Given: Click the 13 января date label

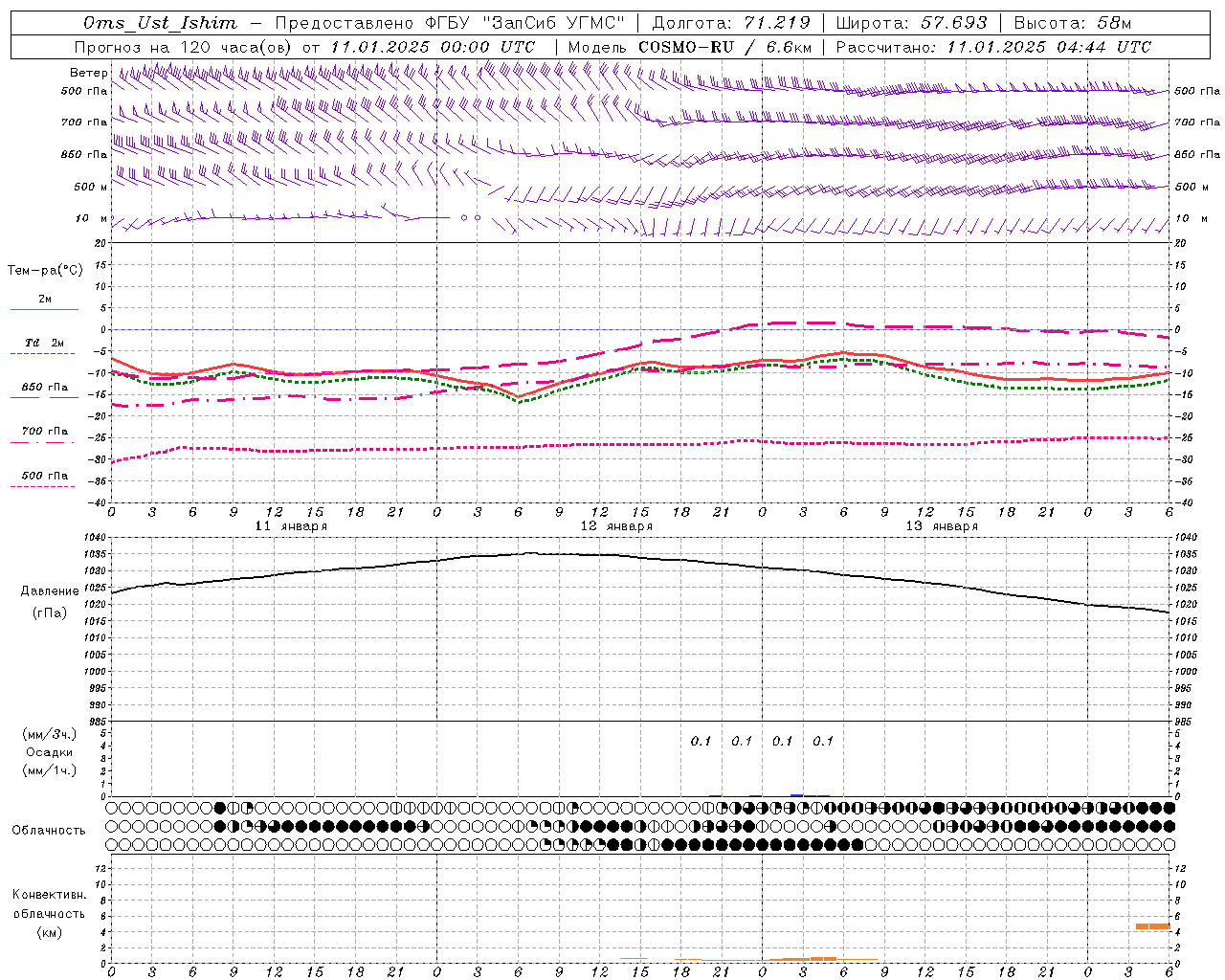Looking at the screenshot, I should click(x=942, y=526).
